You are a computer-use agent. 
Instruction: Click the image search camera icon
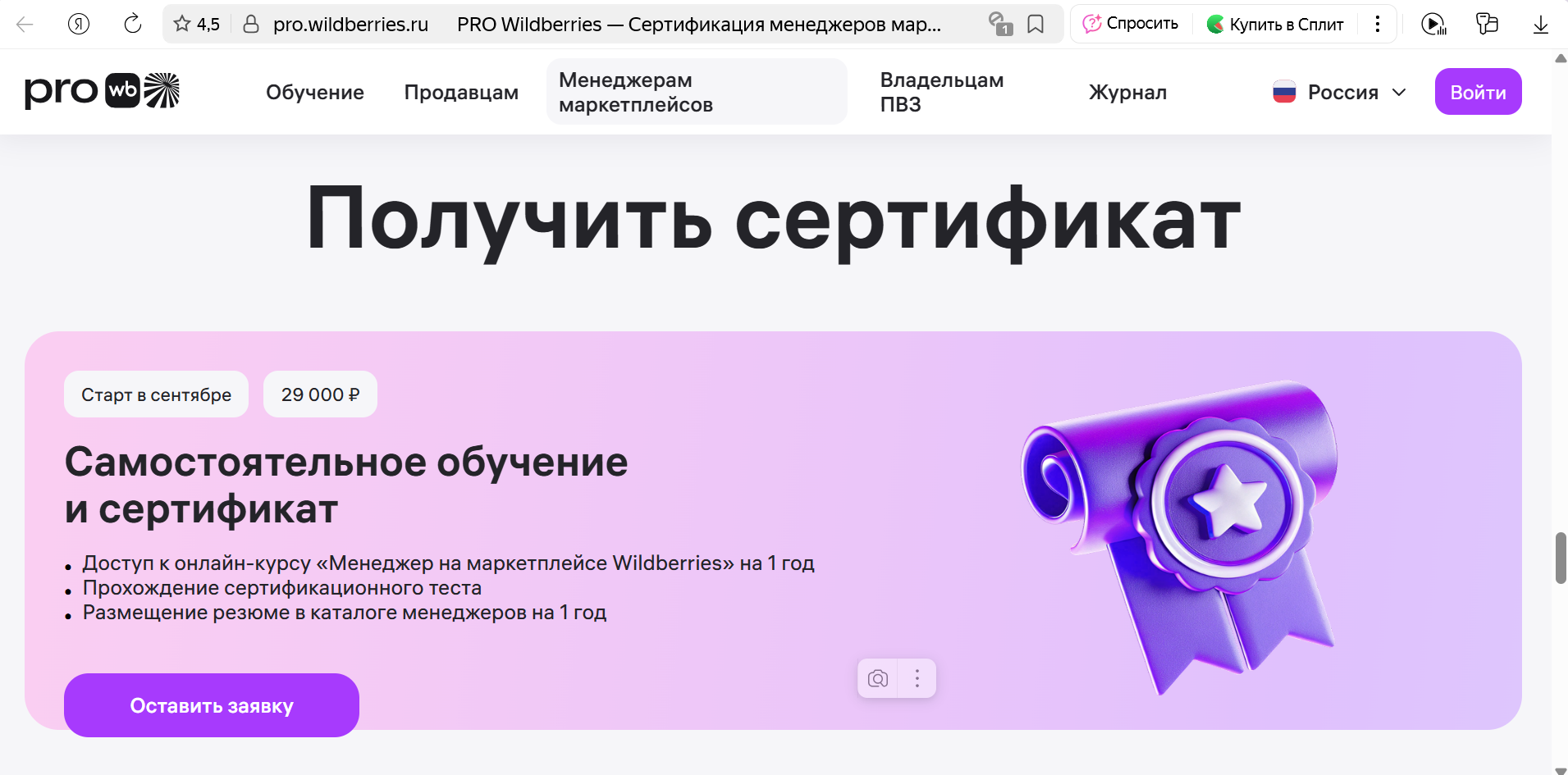point(878,679)
